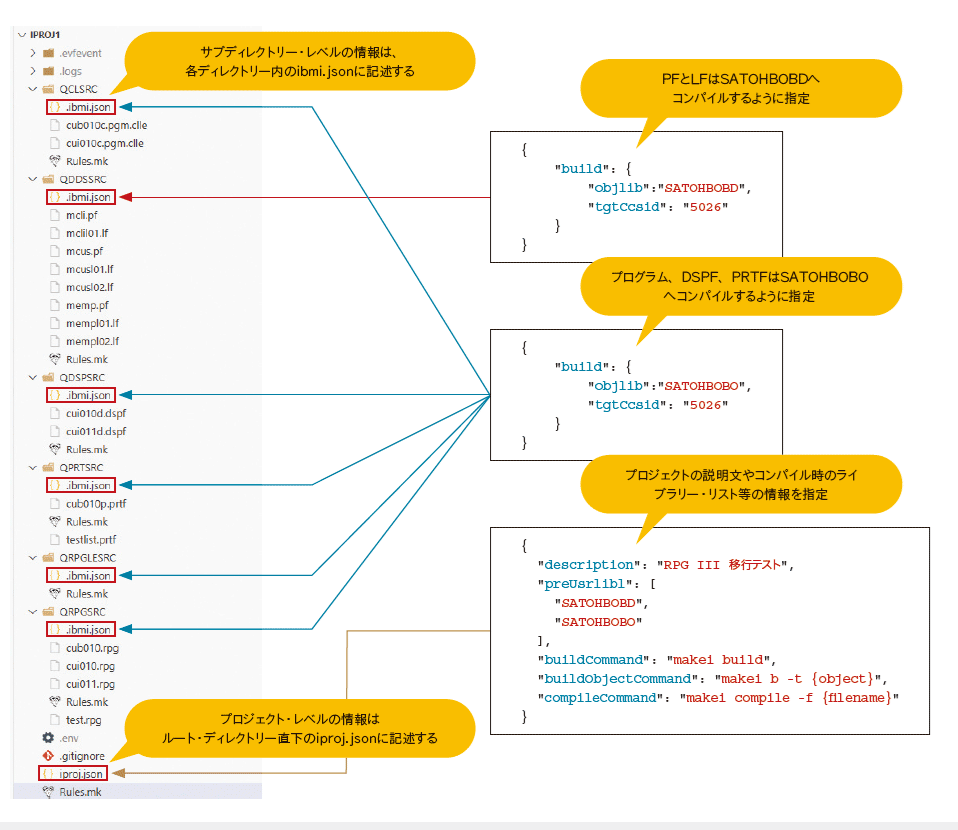
Task: Expand the .evfevent folder chevron
Action: pyautogui.click(x=33, y=53)
